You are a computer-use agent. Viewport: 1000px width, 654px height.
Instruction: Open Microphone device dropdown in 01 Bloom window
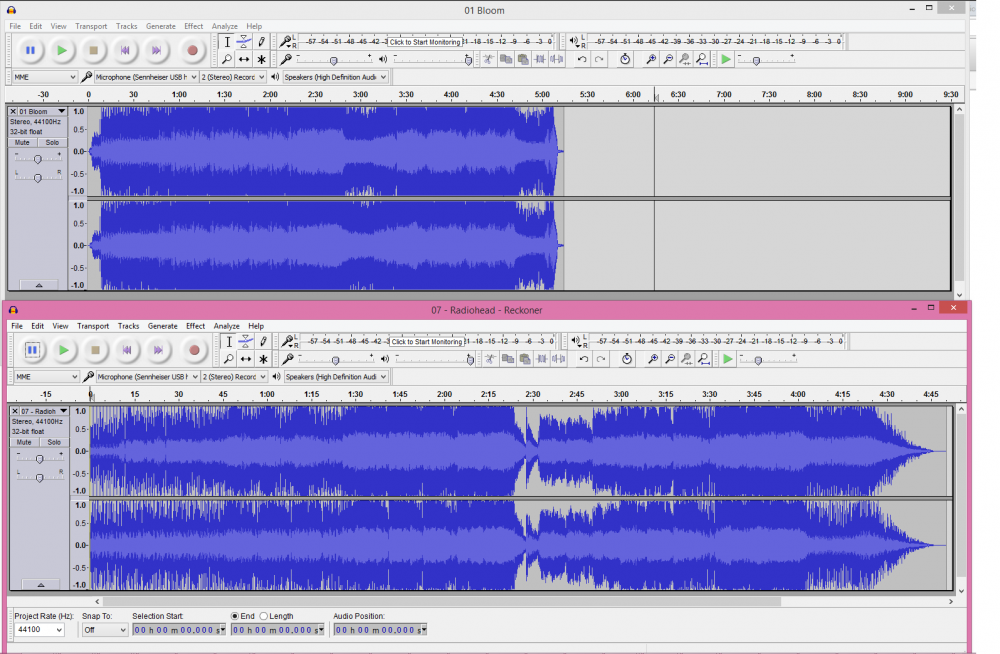coord(146,77)
